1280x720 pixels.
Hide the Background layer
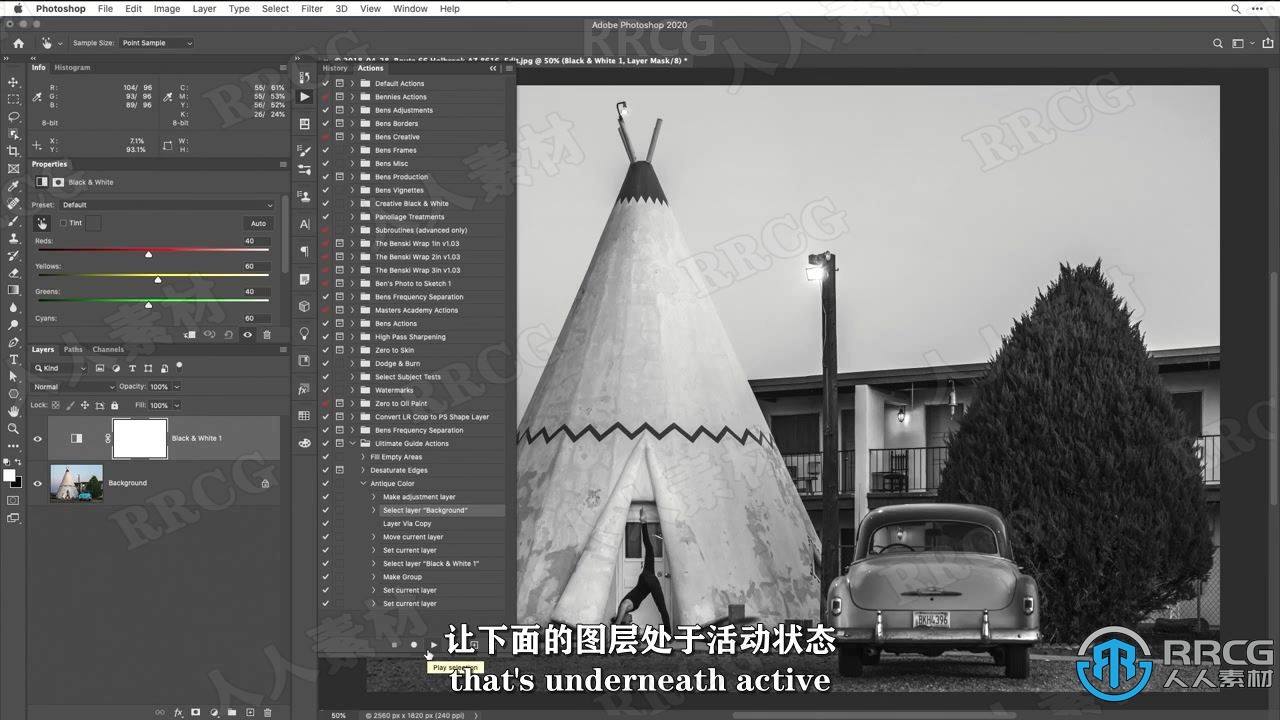(37, 483)
